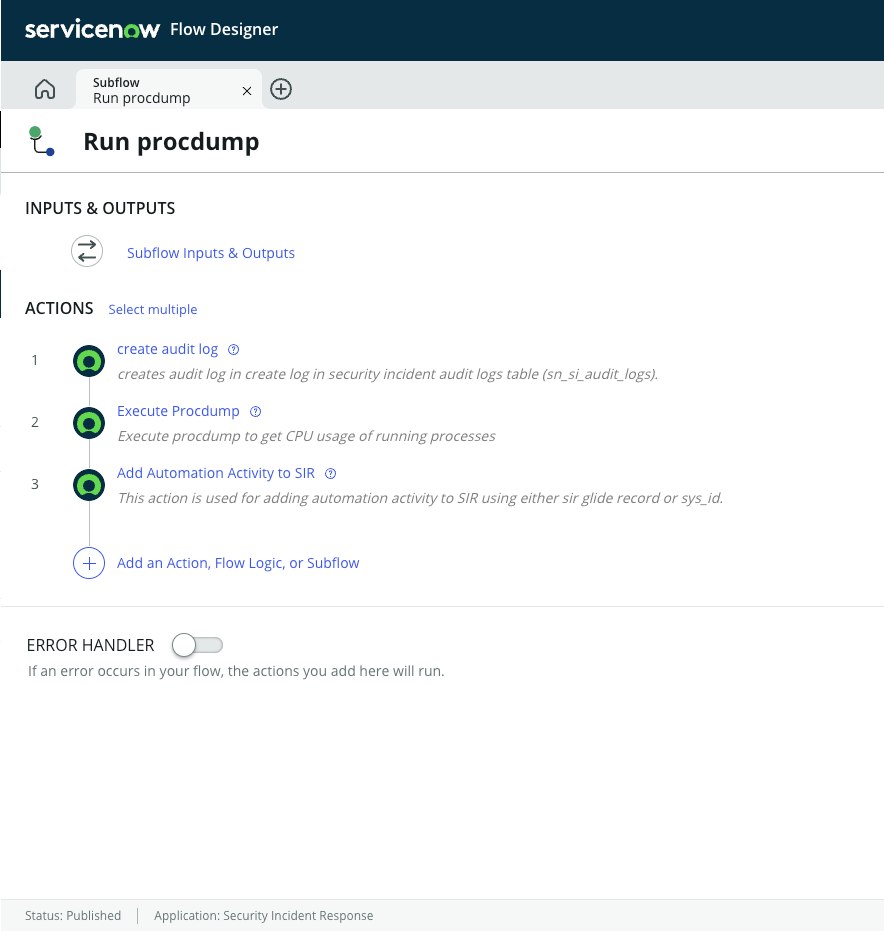Close the Run procdump subflow tab
884x945 pixels.
point(246,91)
